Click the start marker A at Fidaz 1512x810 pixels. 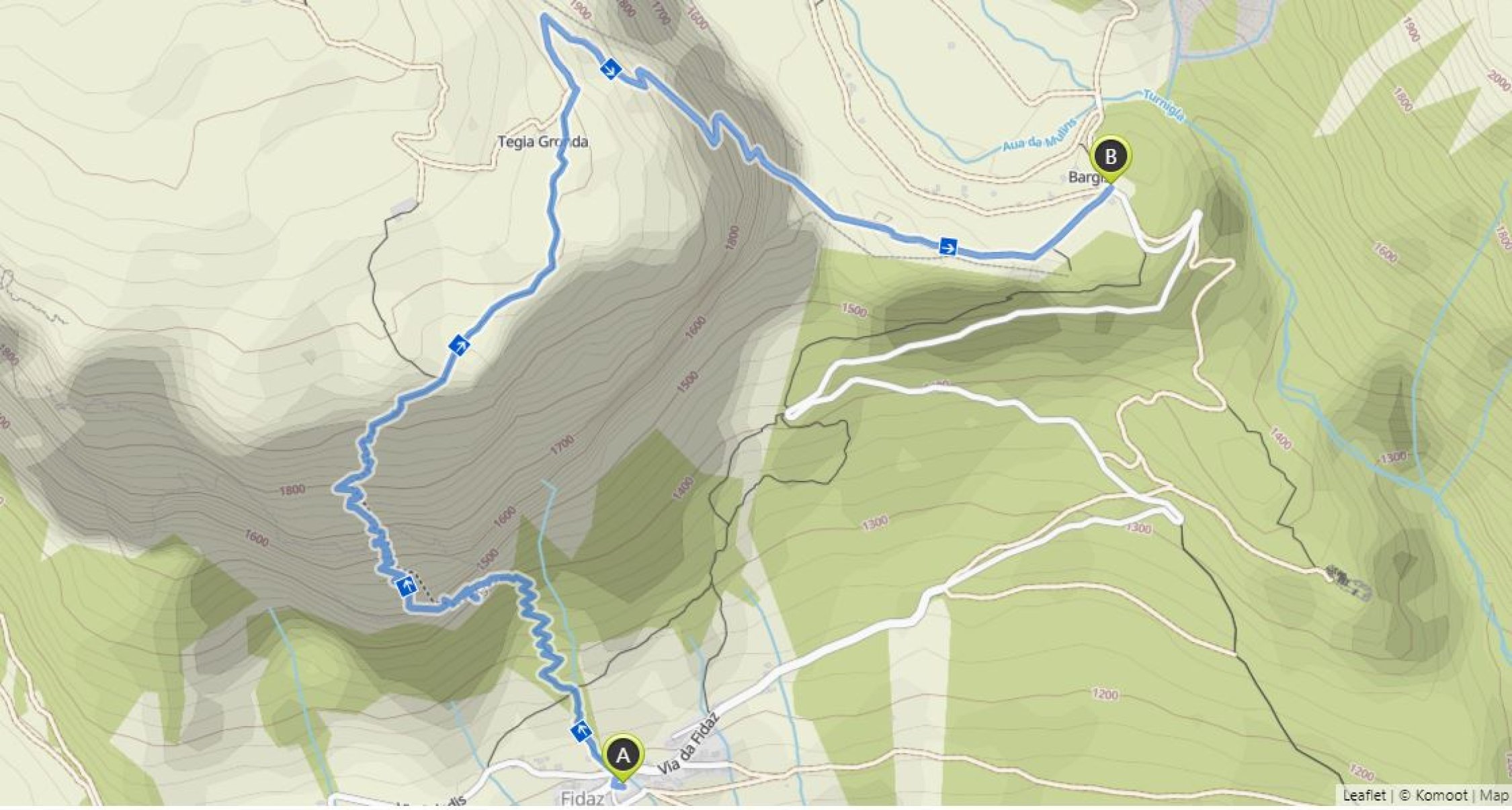[x=623, y=757]
